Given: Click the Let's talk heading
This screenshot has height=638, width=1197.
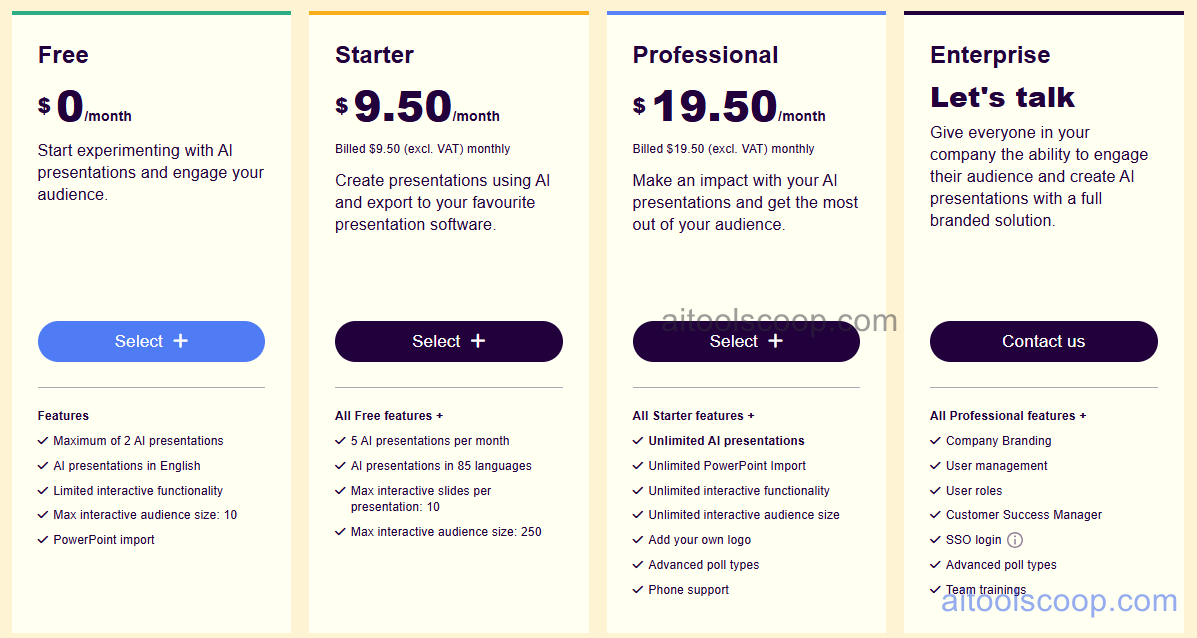Looking at the screenshot, I should (x=1002, y=97).
